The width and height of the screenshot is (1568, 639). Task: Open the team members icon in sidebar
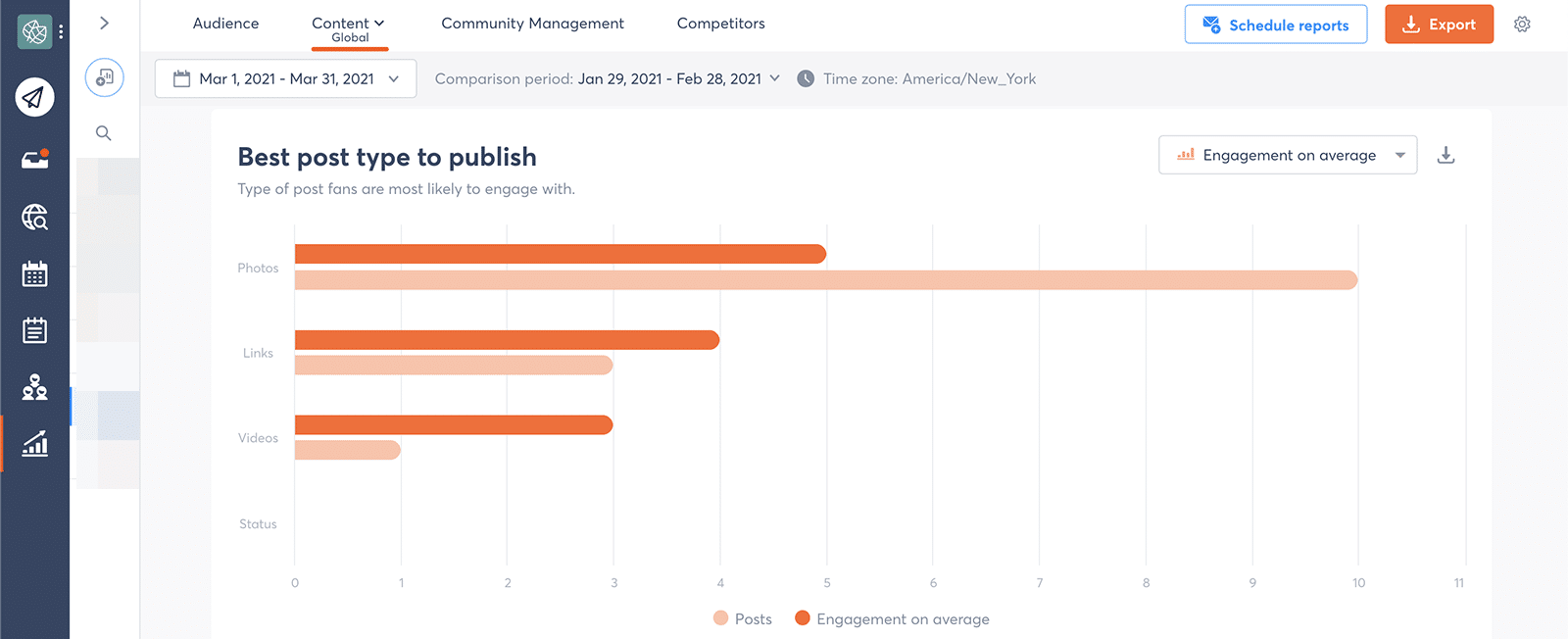click(x=35, y=387)
